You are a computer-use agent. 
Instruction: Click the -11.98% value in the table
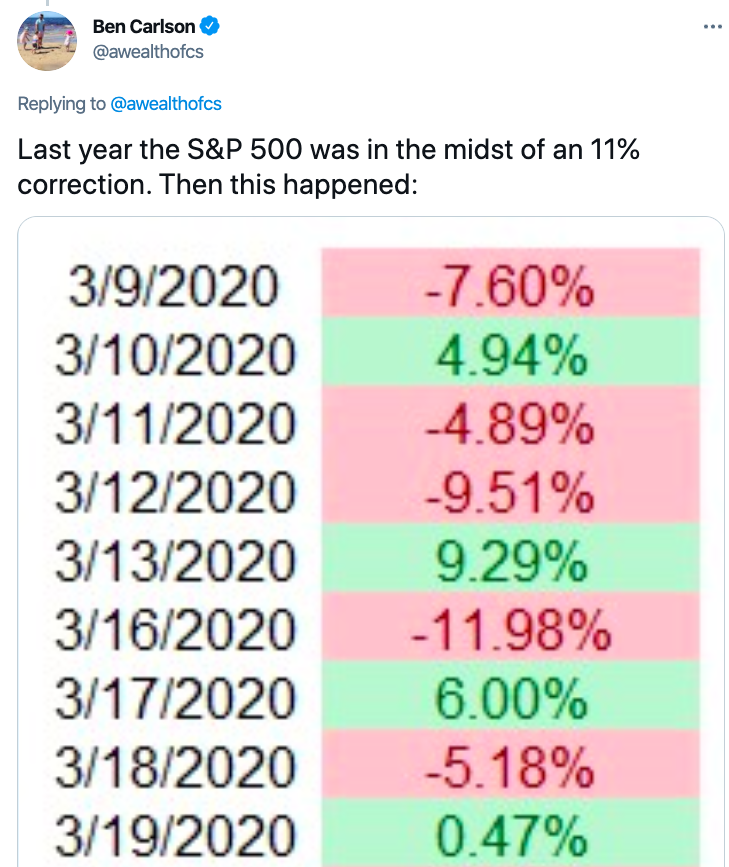[510, 631]
